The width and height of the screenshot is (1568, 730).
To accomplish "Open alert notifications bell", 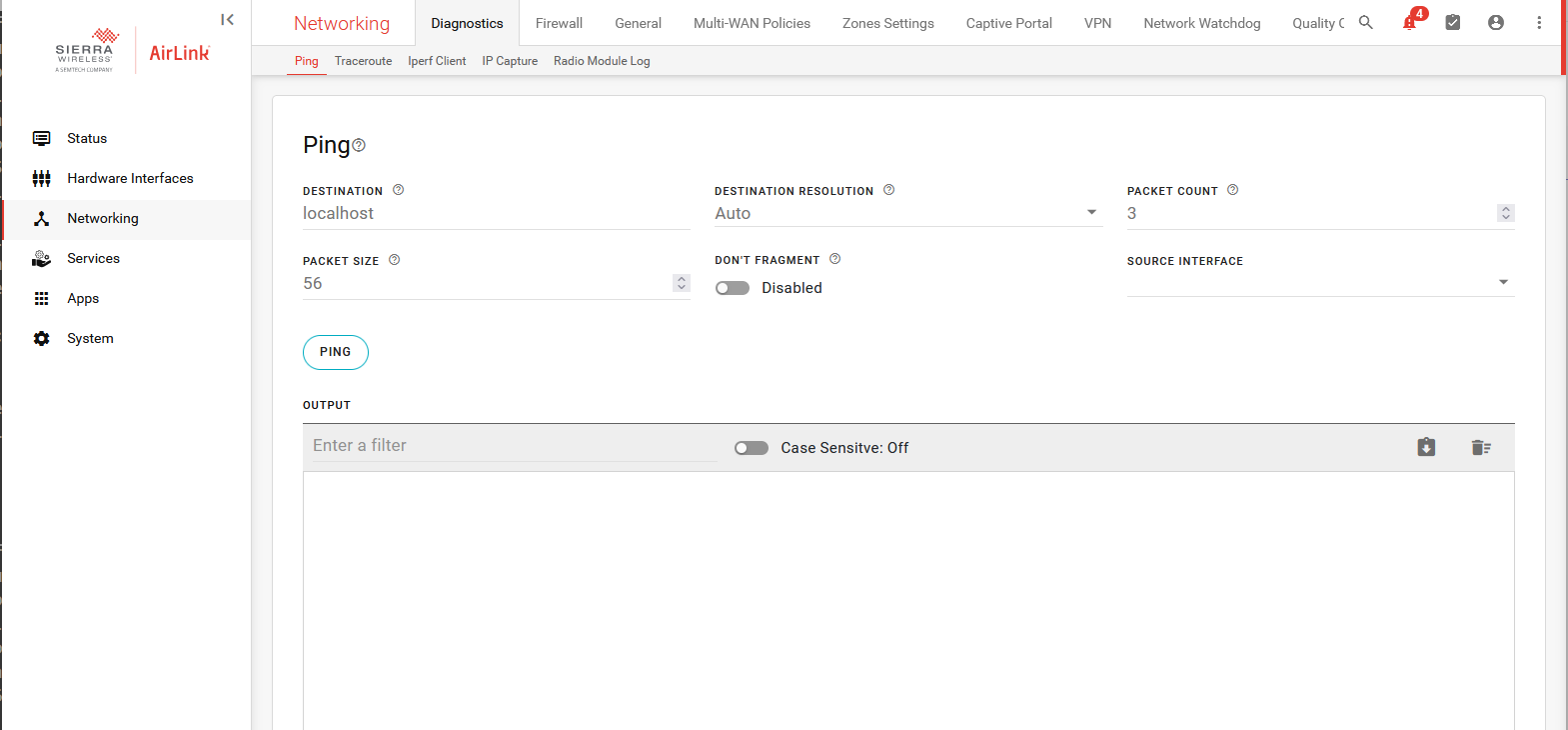I will click(1410, 23).
